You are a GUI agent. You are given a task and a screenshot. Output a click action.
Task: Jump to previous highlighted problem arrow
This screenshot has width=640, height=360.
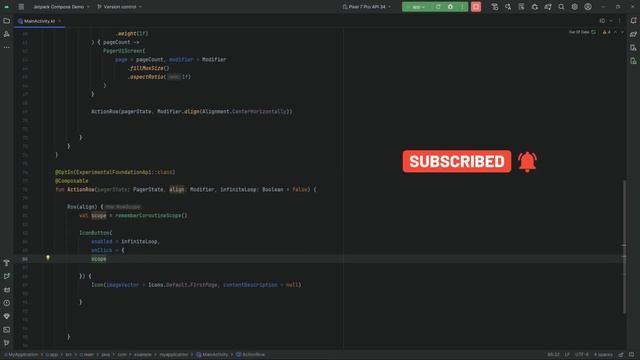click(616, 32)
